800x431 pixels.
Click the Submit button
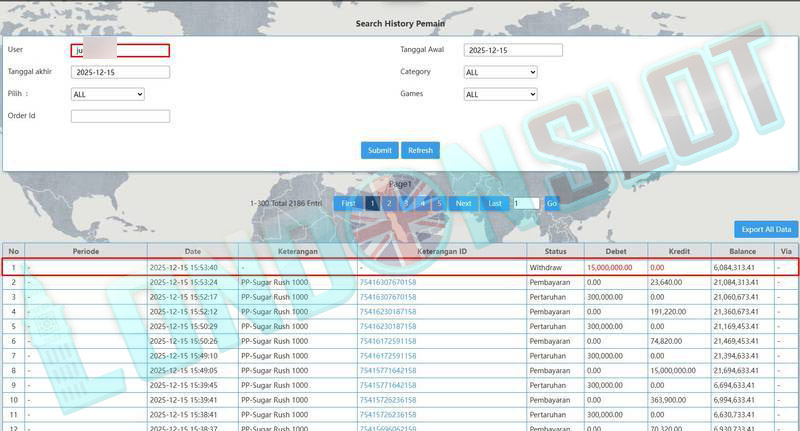pyautogui.click(x=379, y=150)
